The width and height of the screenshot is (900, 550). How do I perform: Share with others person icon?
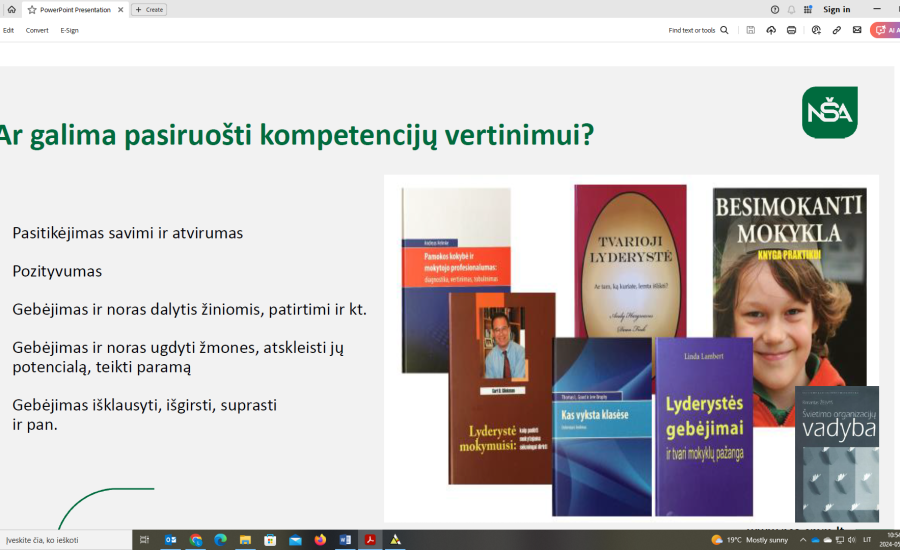click(816, 30)
